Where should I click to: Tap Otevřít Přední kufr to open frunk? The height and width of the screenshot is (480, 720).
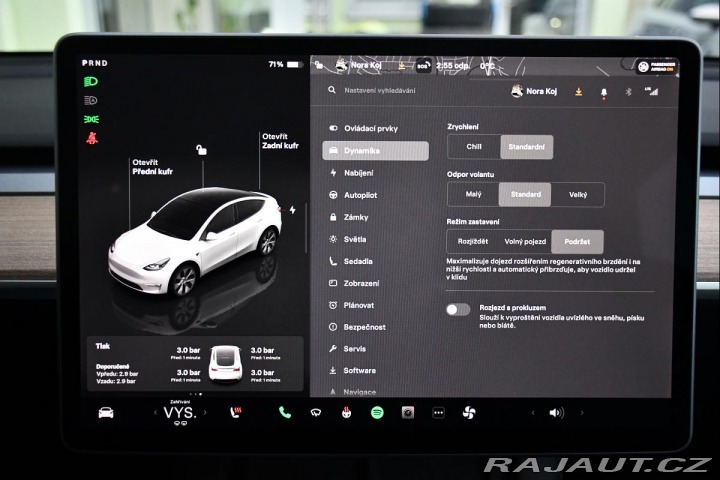point(152,167)
